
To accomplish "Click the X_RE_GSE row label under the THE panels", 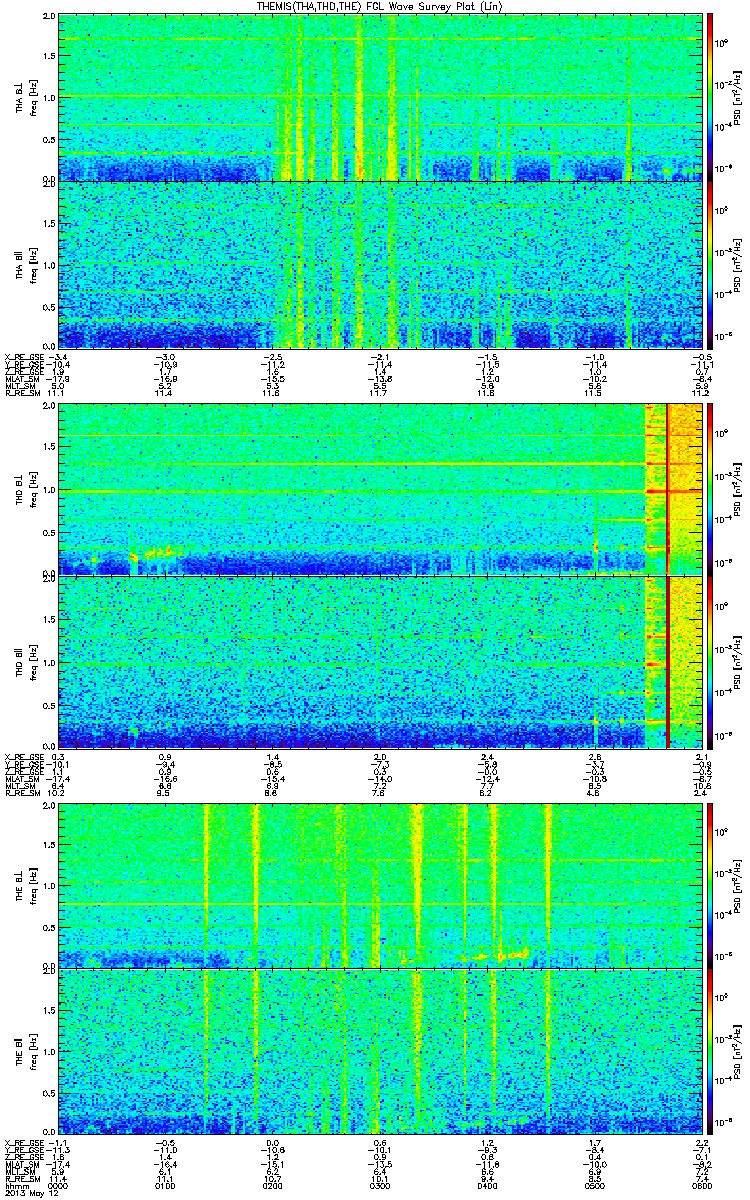I will click(24, 1143).
